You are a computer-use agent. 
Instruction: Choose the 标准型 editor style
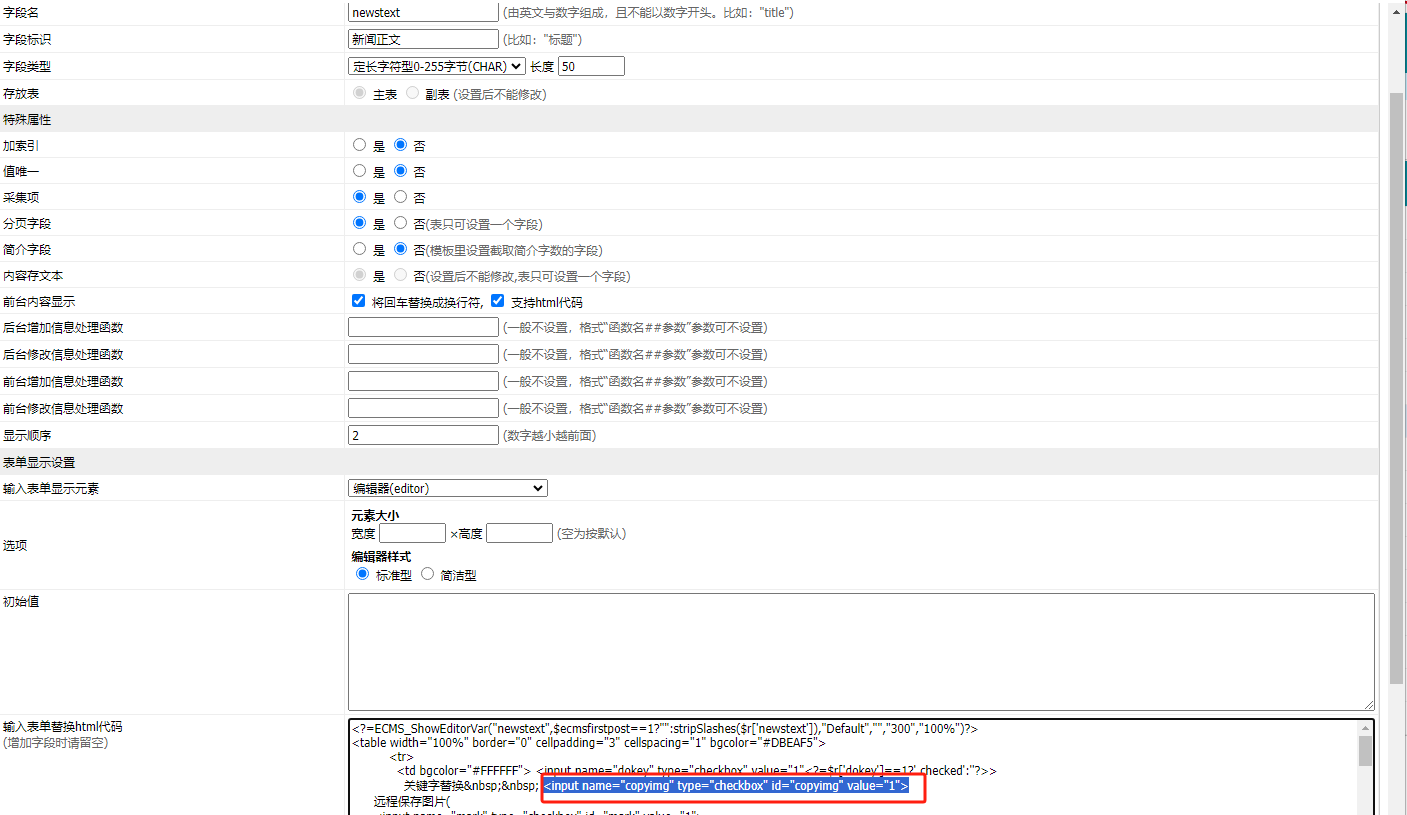(x=362, y=574)
